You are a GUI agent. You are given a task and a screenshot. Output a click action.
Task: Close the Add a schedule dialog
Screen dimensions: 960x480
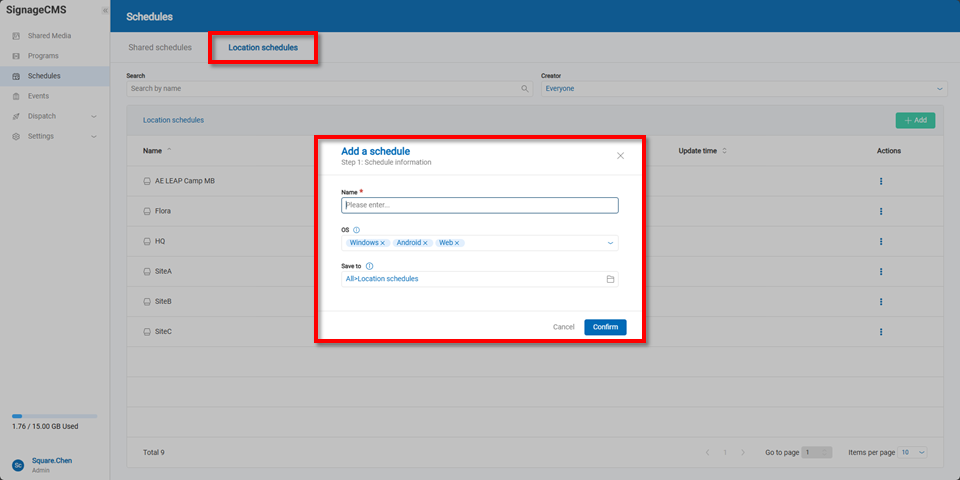click(620, 156)
